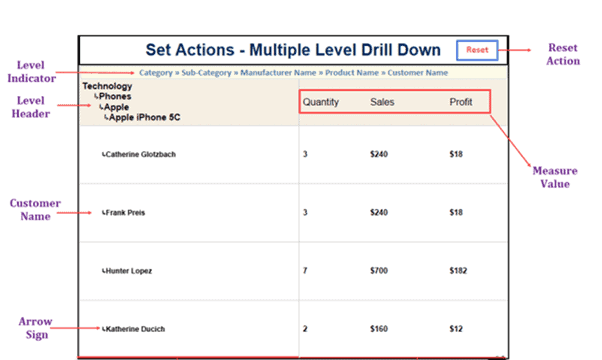Click the Sub-Category breadcrumb level
The height and width of the screenshot is (360, 602).
pos(206,73)
